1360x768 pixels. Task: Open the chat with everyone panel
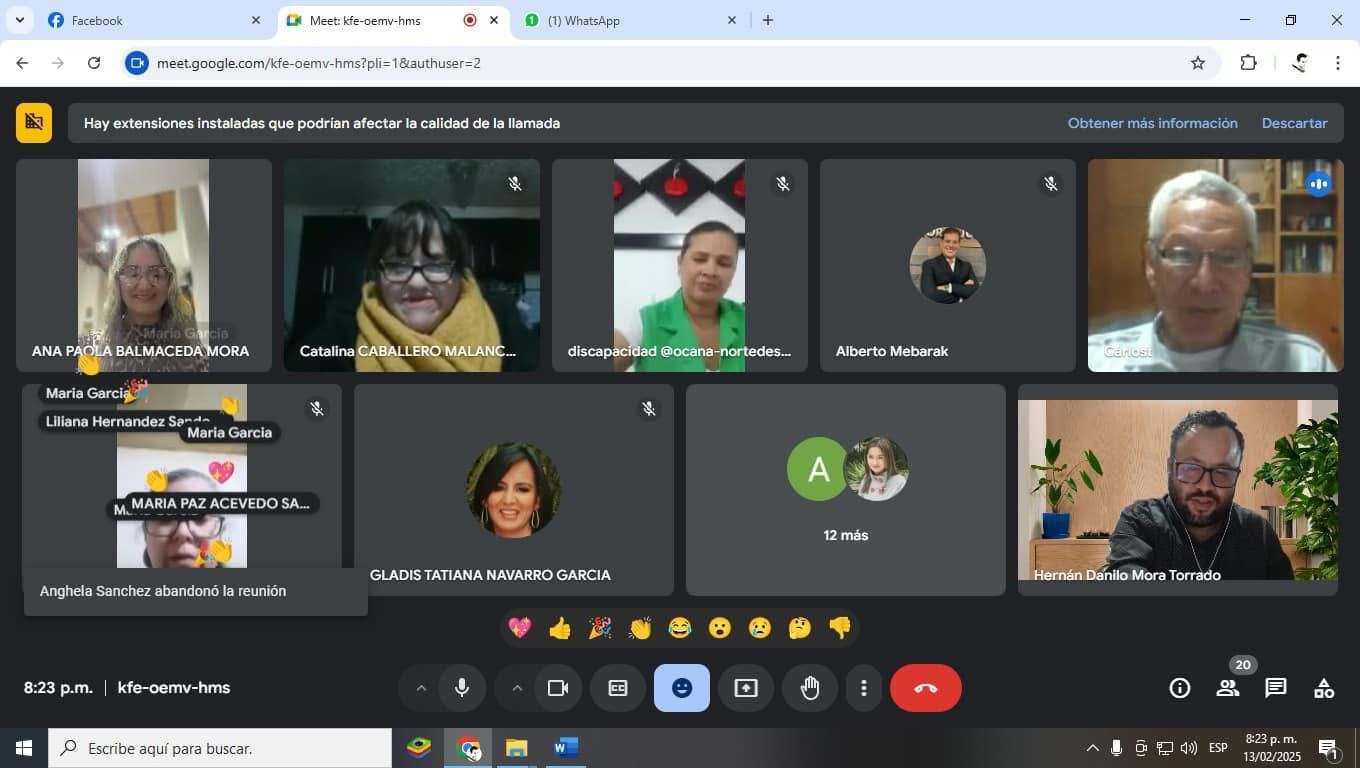pos(1275,688)
